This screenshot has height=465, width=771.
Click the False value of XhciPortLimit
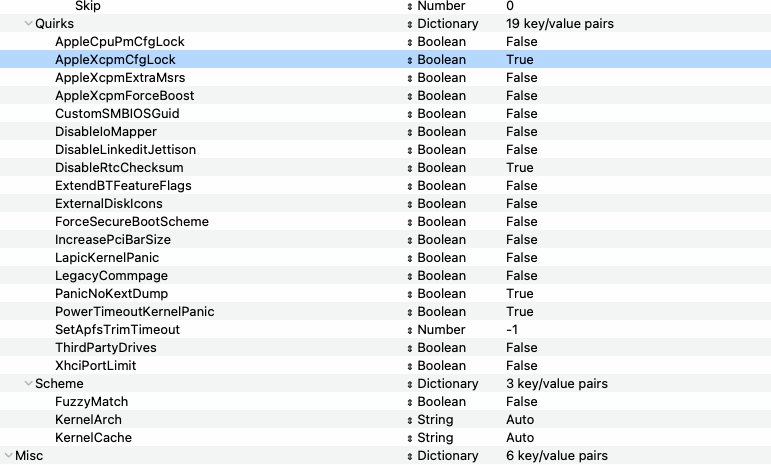coord(522,366)
